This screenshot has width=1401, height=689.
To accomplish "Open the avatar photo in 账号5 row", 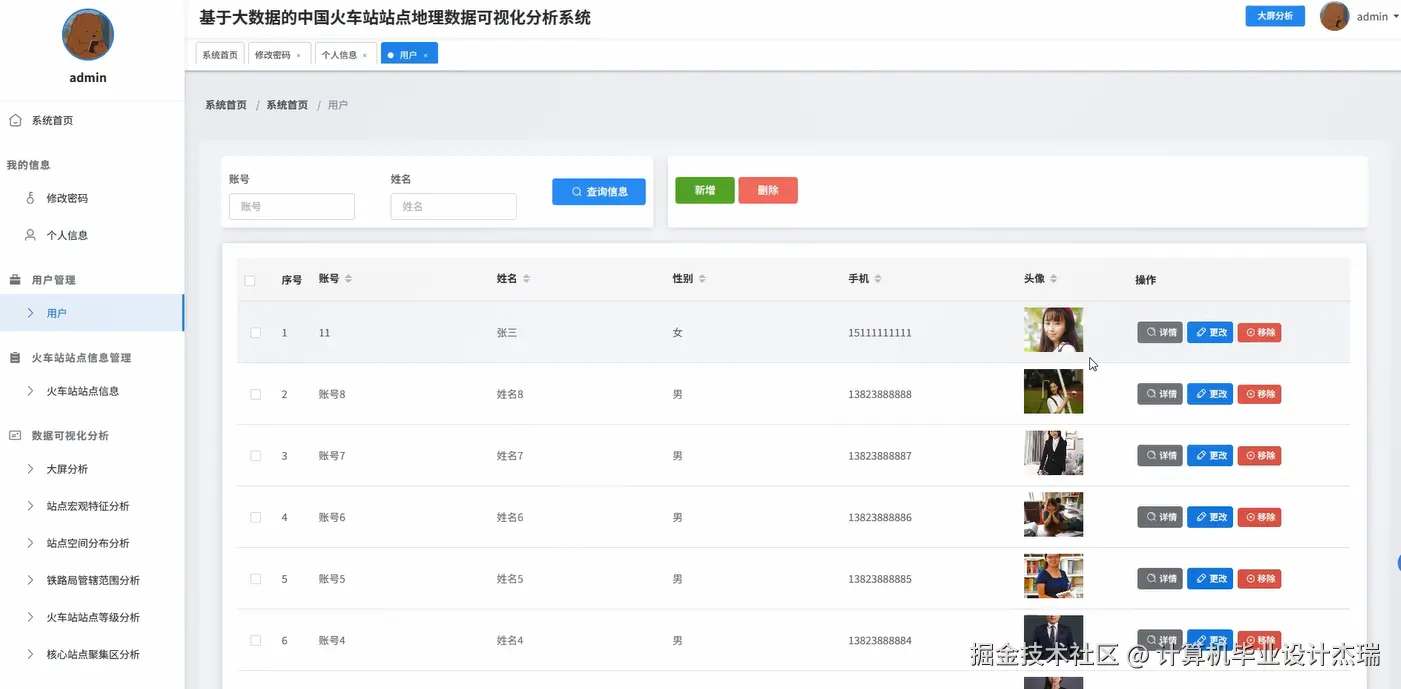I will point(1053,577).
